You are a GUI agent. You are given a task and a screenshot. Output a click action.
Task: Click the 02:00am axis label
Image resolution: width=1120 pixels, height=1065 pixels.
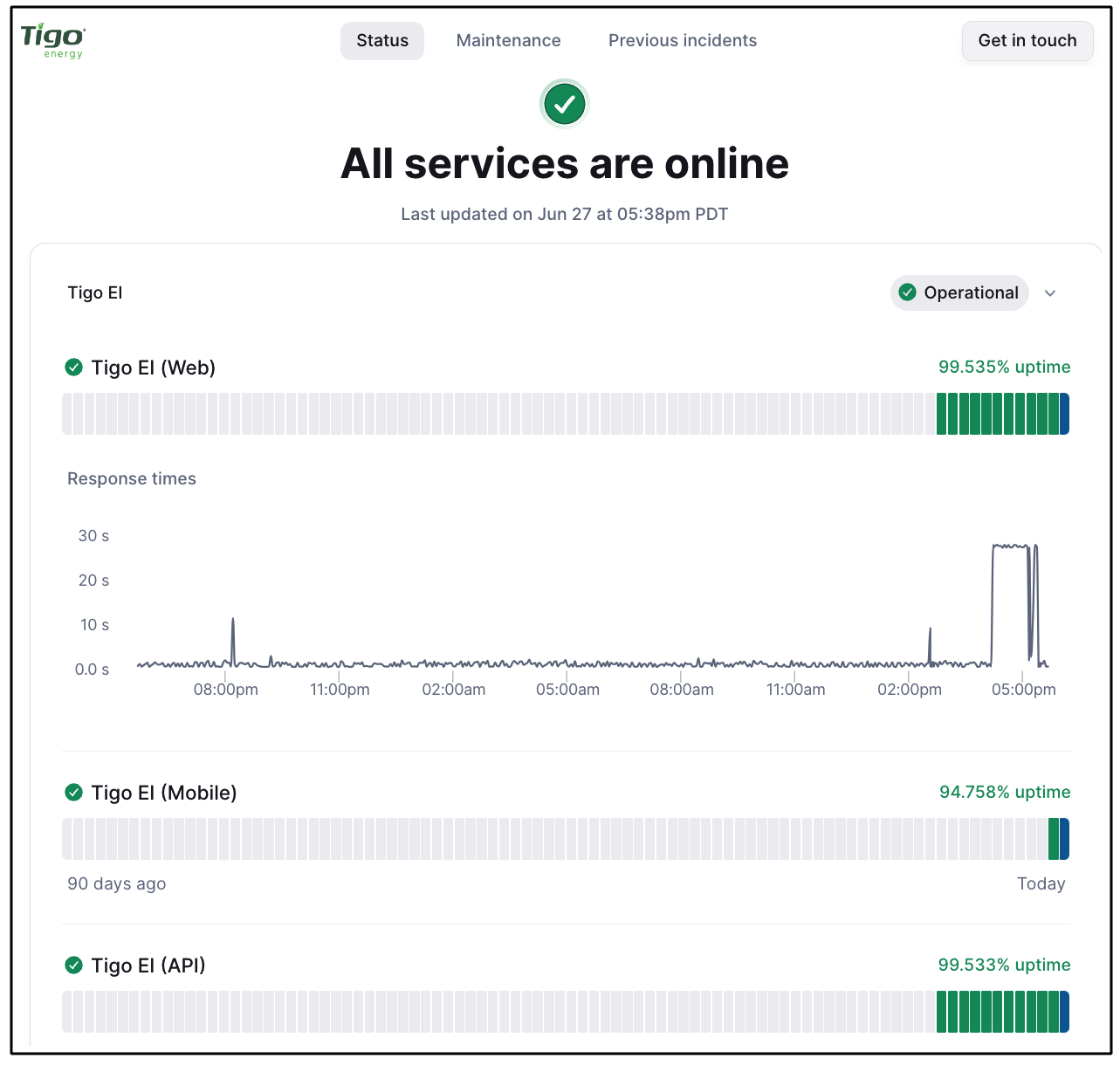(454, 690)
